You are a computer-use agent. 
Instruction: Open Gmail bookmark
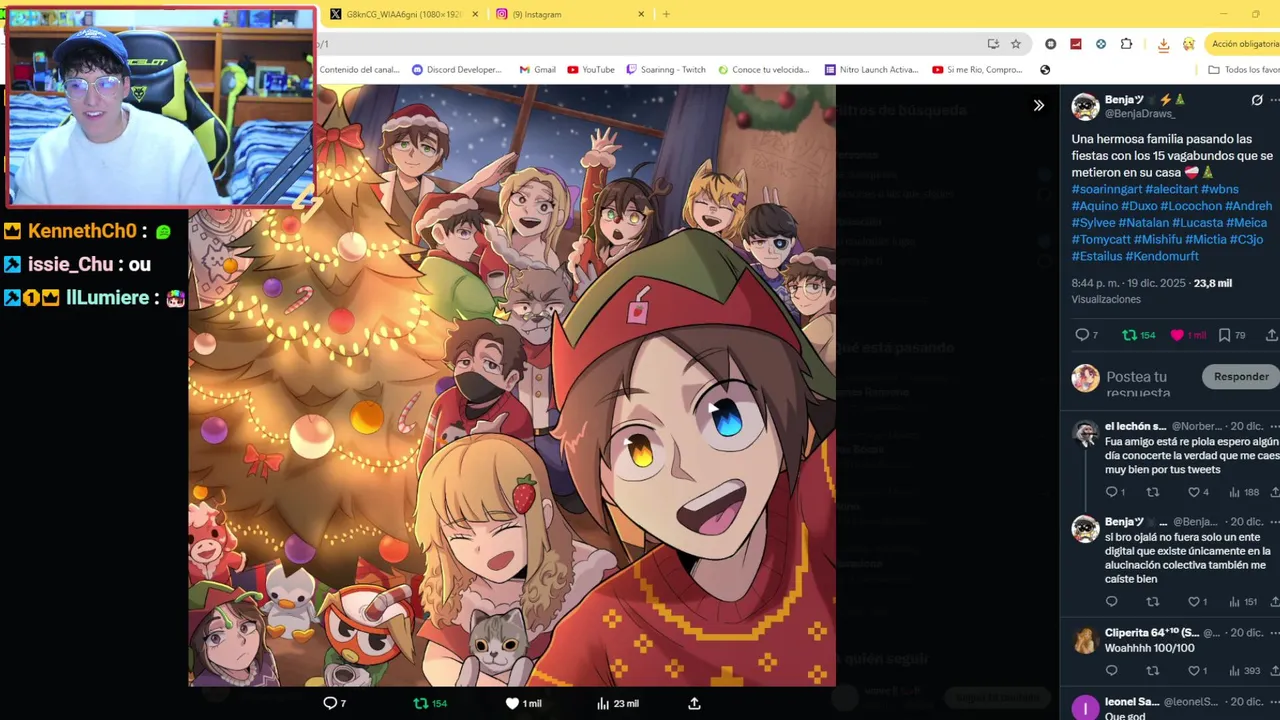[x=537, y=70]
